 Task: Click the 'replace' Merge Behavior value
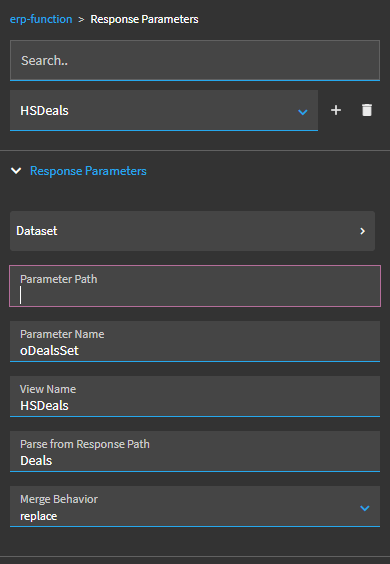38,516
